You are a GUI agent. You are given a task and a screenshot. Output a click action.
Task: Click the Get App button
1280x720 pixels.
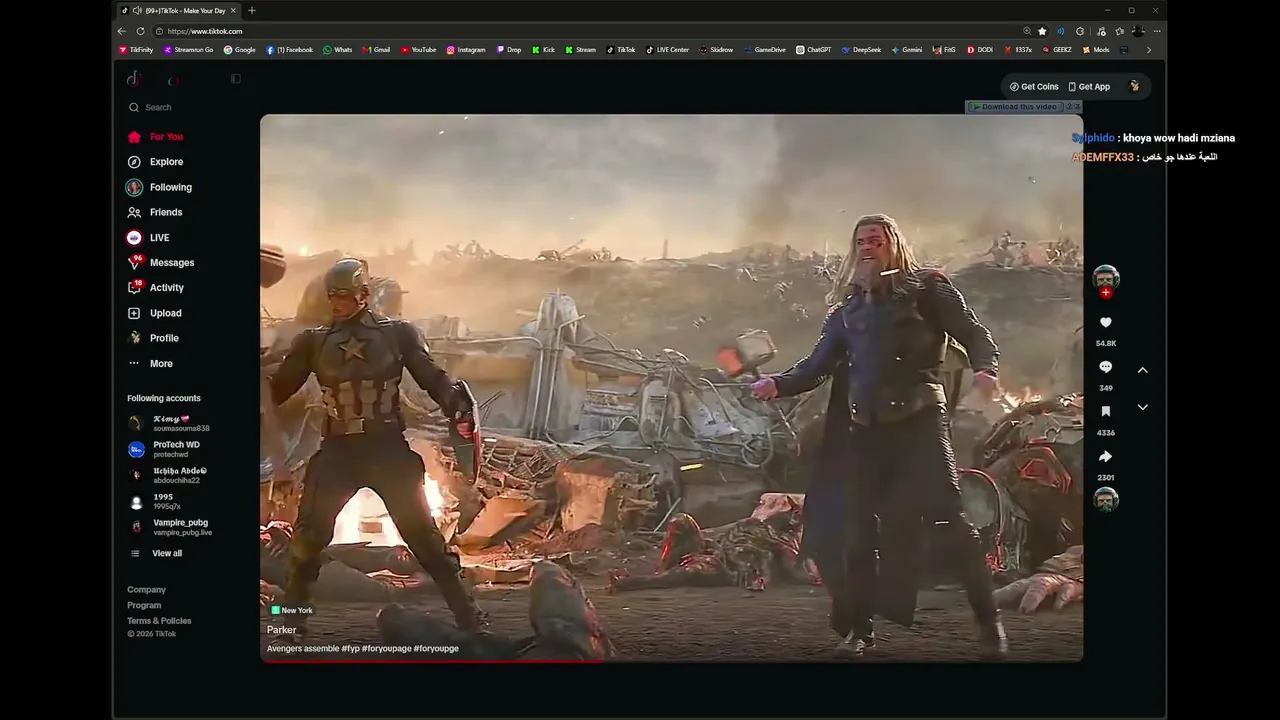pyautogui.click(x=1089, y=87)
